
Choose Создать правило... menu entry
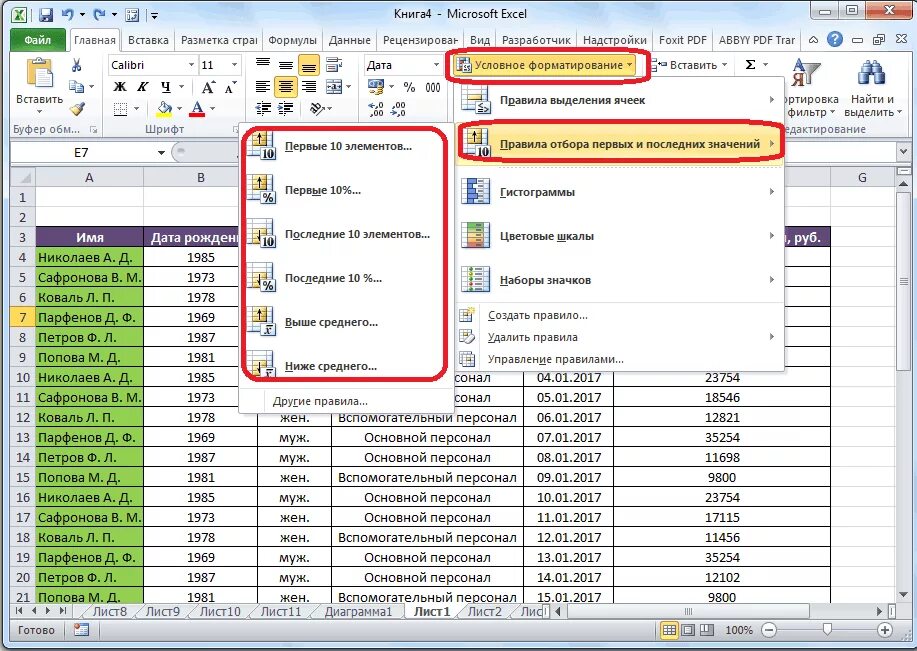(619, 315)
